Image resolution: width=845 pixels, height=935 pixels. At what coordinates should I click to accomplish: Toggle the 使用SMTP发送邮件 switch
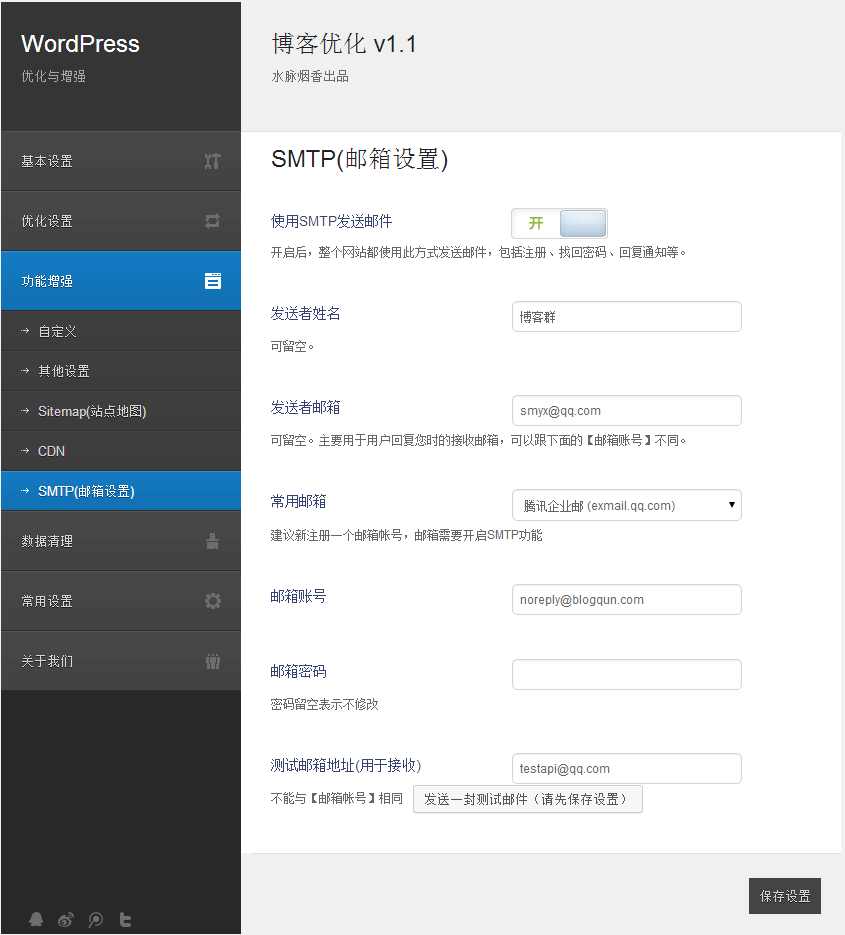[559, 223]
